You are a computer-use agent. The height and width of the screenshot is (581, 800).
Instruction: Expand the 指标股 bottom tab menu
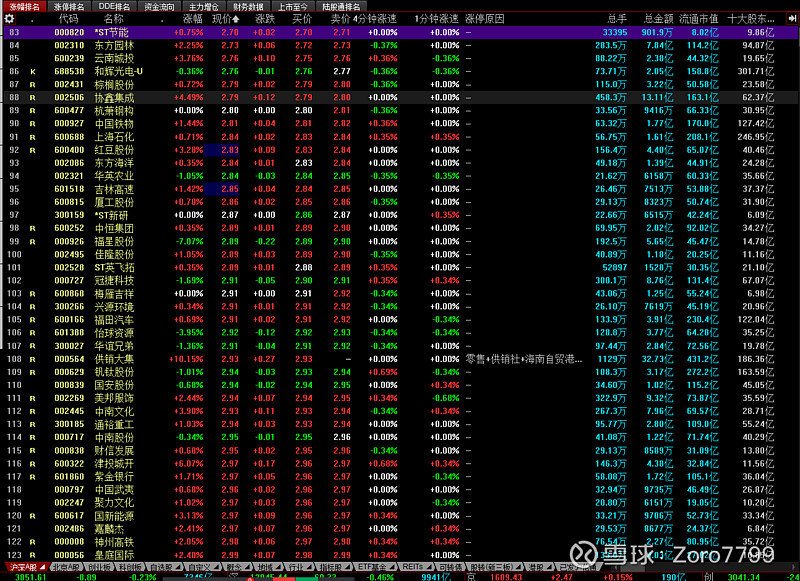pos(346,567)
